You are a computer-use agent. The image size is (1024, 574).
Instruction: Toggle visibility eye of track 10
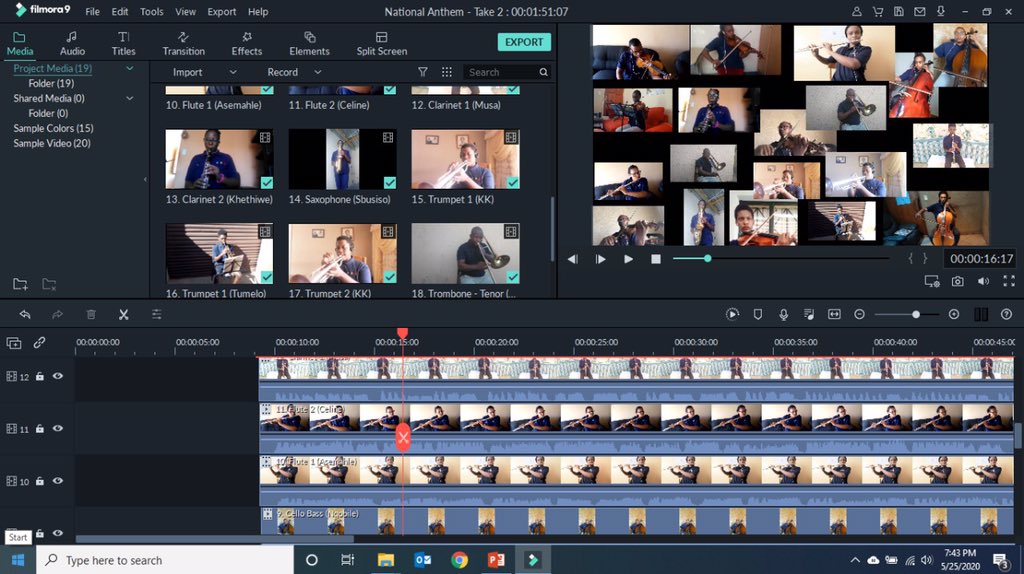click(57, 481)
